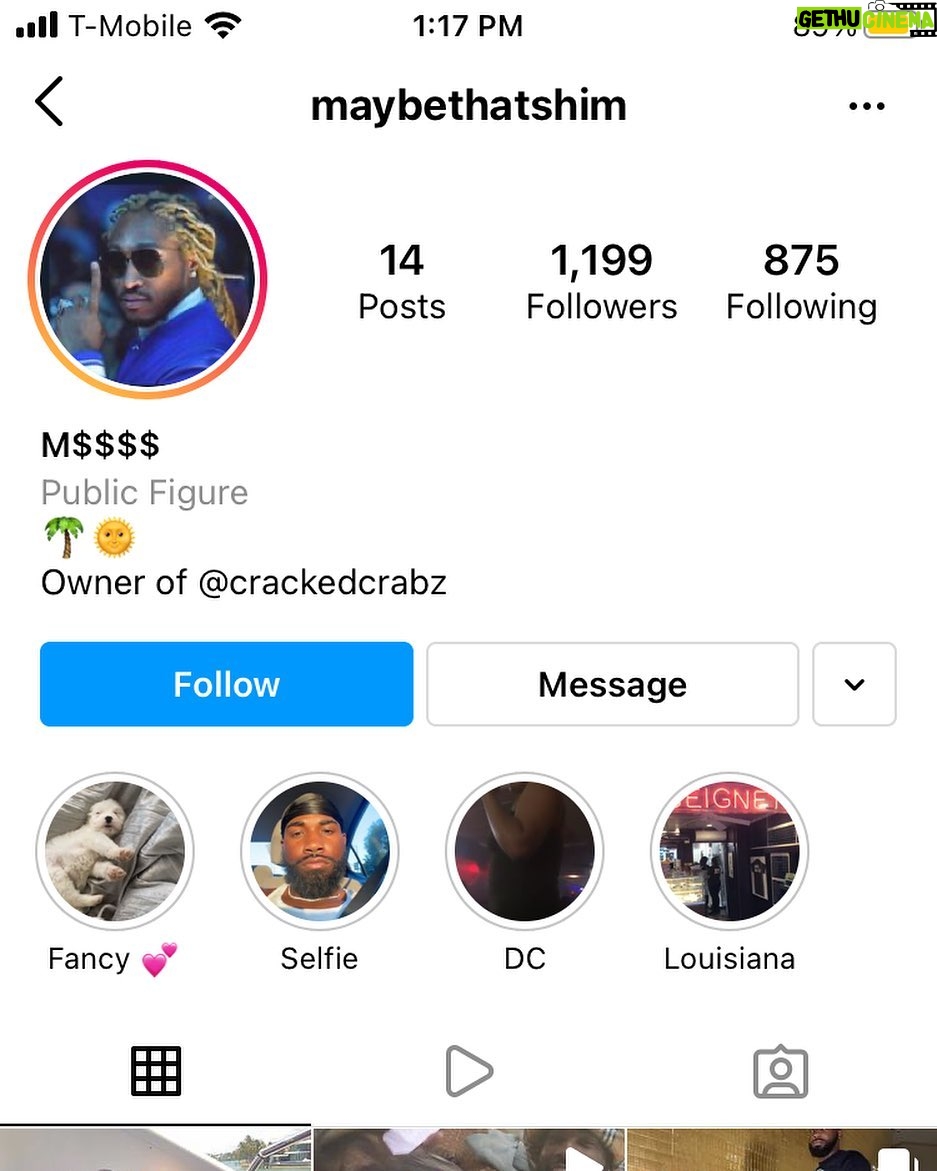Open the tagged photos tab
The image size is (937, 1171).
[x=780, y=1071]
